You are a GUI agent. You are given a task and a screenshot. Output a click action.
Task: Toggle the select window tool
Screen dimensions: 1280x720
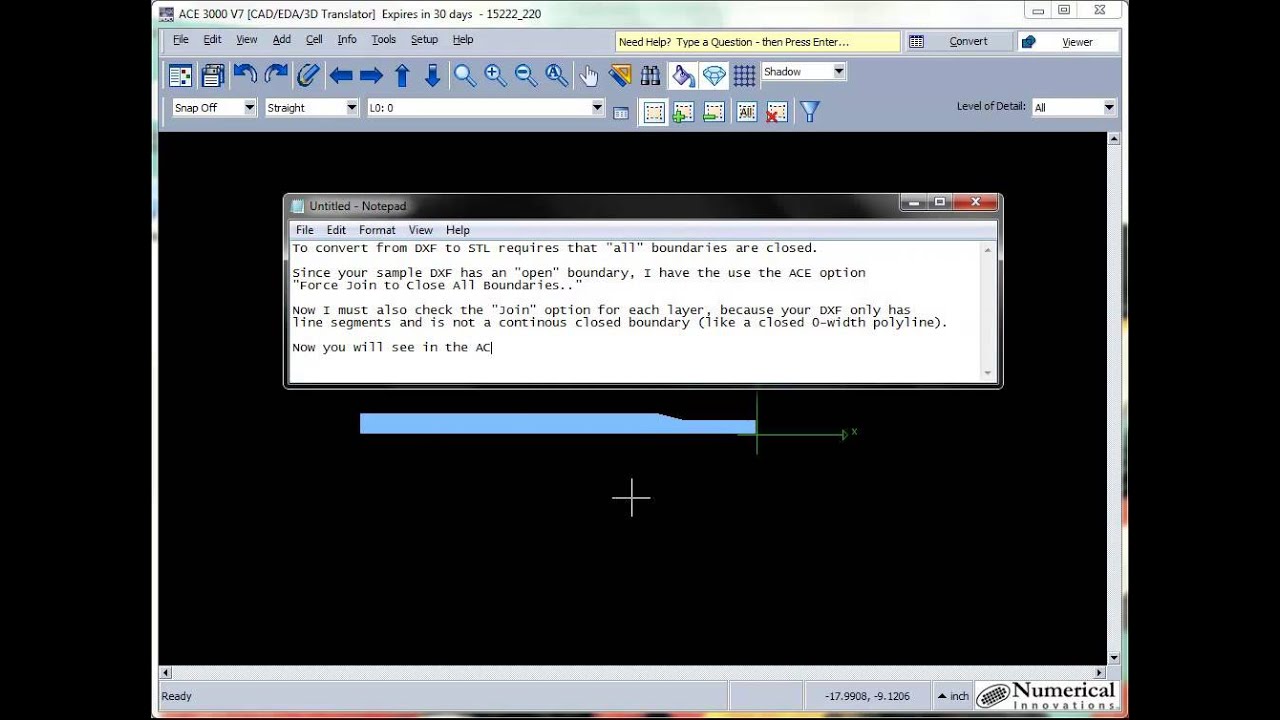click(653, 112)
